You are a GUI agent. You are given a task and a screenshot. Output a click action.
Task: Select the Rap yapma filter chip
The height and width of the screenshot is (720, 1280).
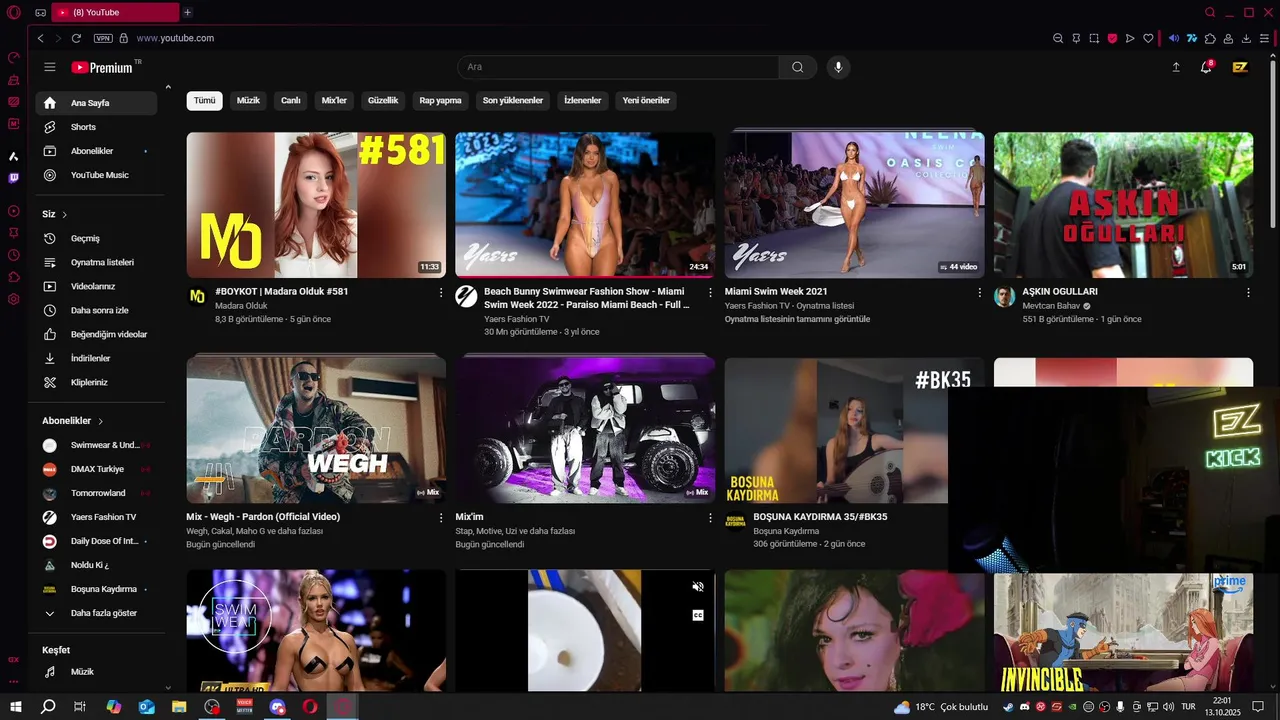pos(440,101)
